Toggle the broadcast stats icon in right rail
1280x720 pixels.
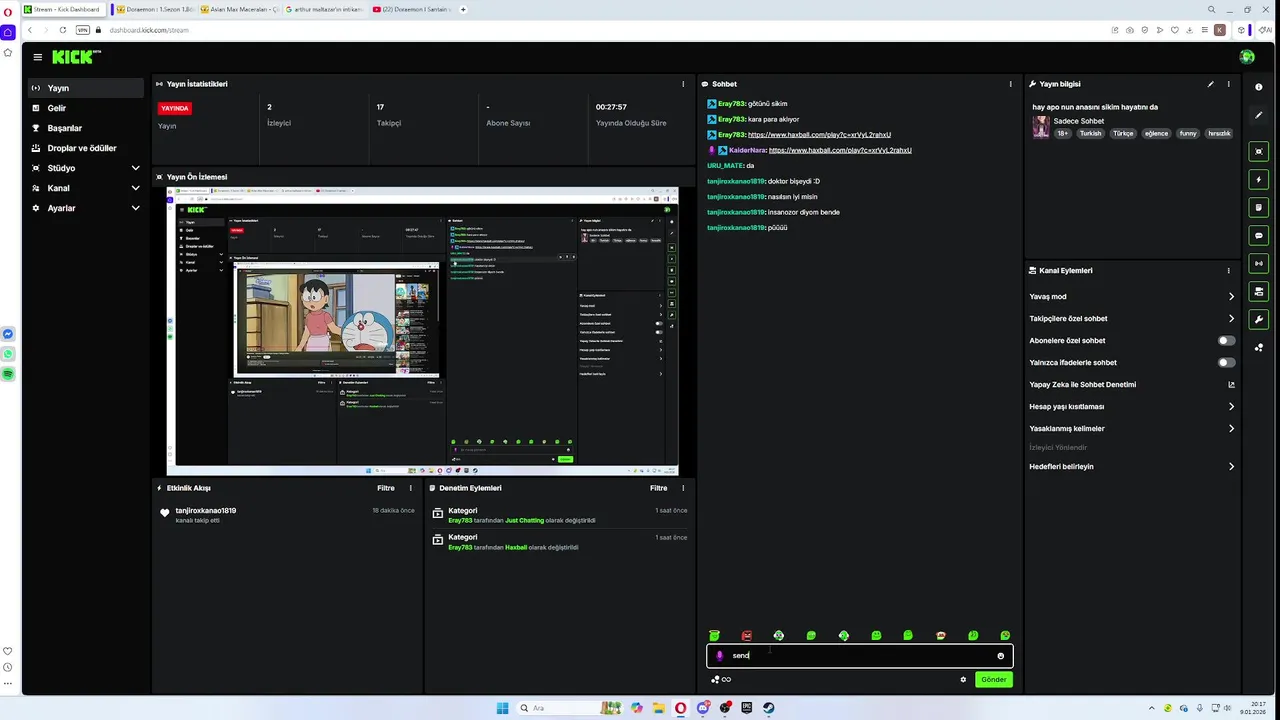point(1258,264)
